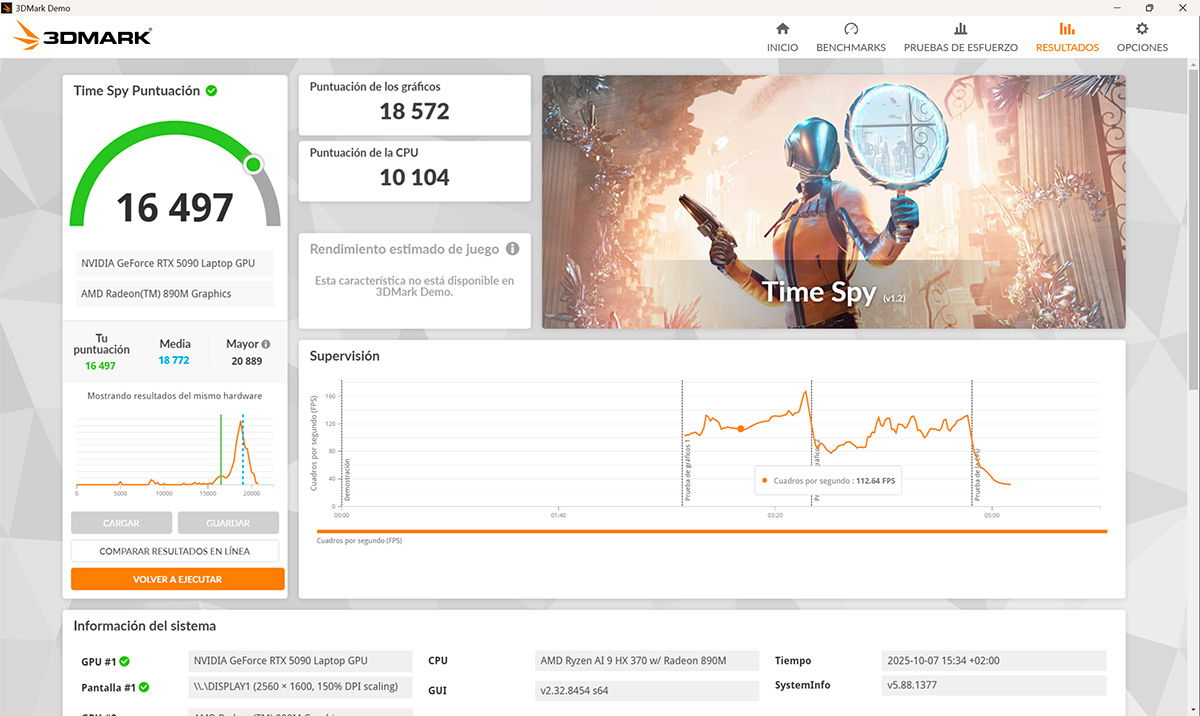Switch to the BENCHMARKS tab
The width and height of the screenshot is (1200, 716).
coord(851,47)
